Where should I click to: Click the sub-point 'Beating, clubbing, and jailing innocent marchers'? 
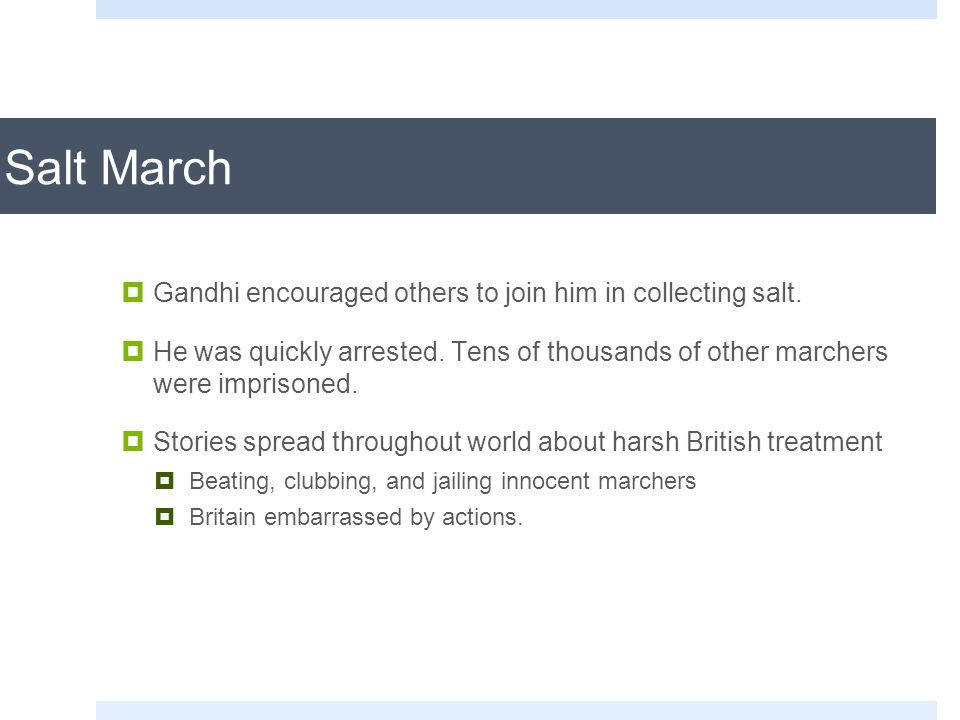pos(443,481)
